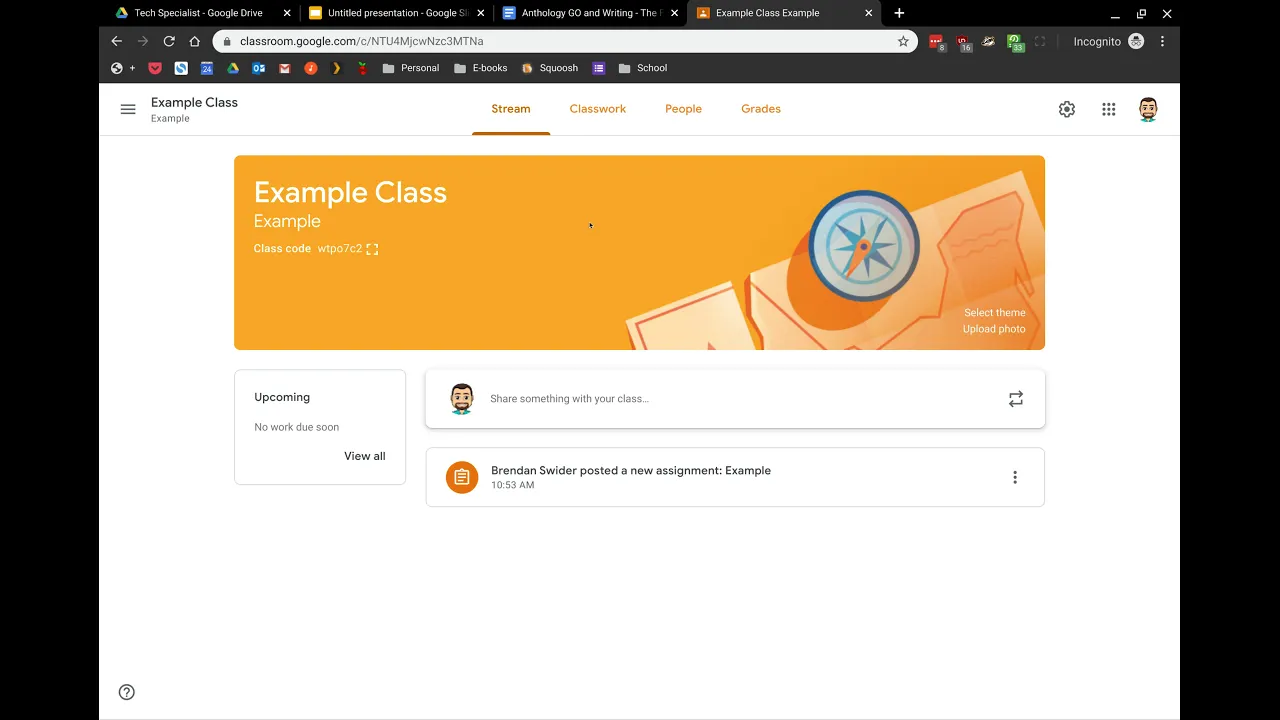Screen dimensions: 1280x720
Task: Open class settings gear
Action: [x=1067, y=109]
